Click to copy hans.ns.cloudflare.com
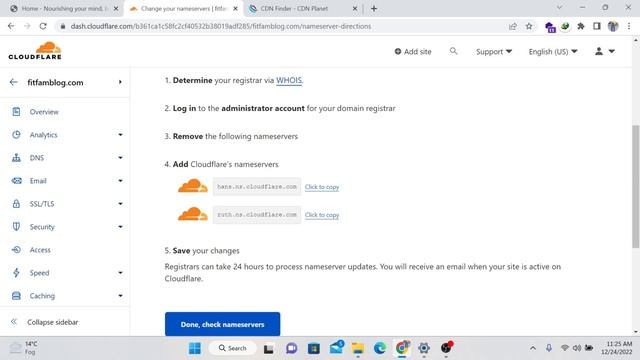Viewport: 640px width, 360px height. 322,187
